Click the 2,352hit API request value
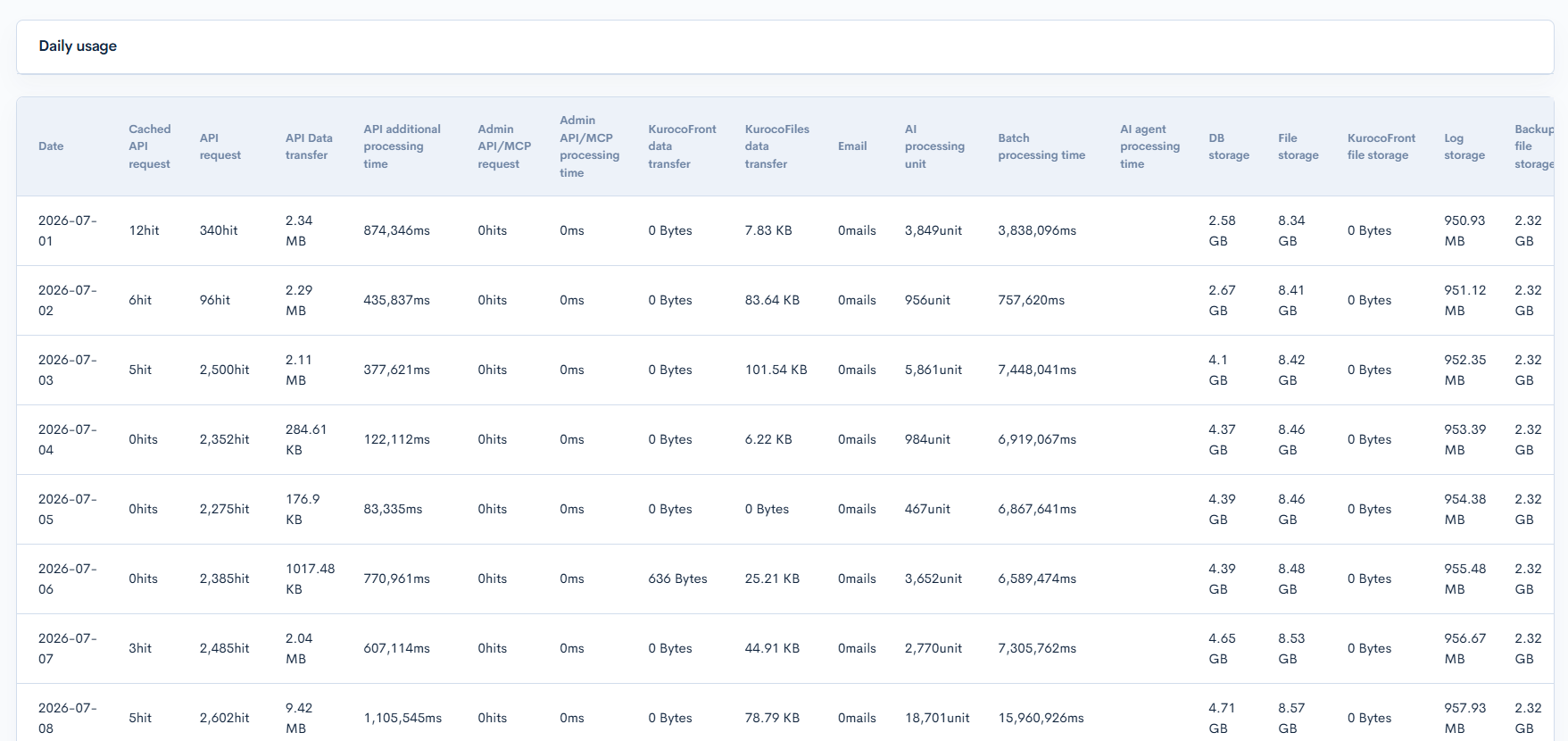Viewport: 1568px width, 741px height. [x=224, y=439]
